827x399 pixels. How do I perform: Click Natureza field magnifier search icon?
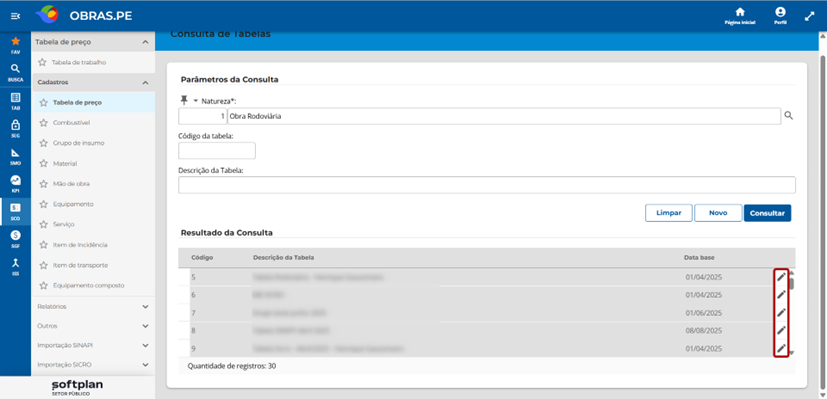788,116
